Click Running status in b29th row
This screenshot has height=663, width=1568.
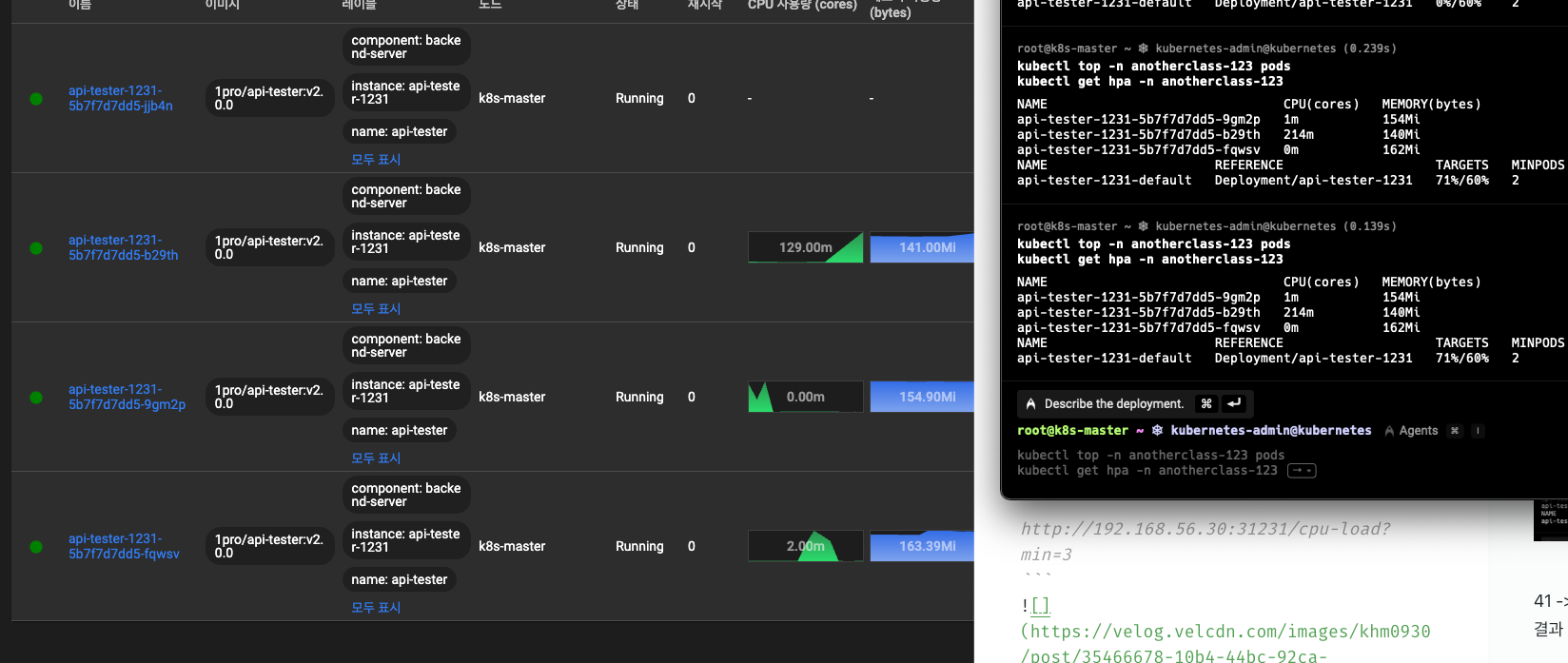(639, 247)
